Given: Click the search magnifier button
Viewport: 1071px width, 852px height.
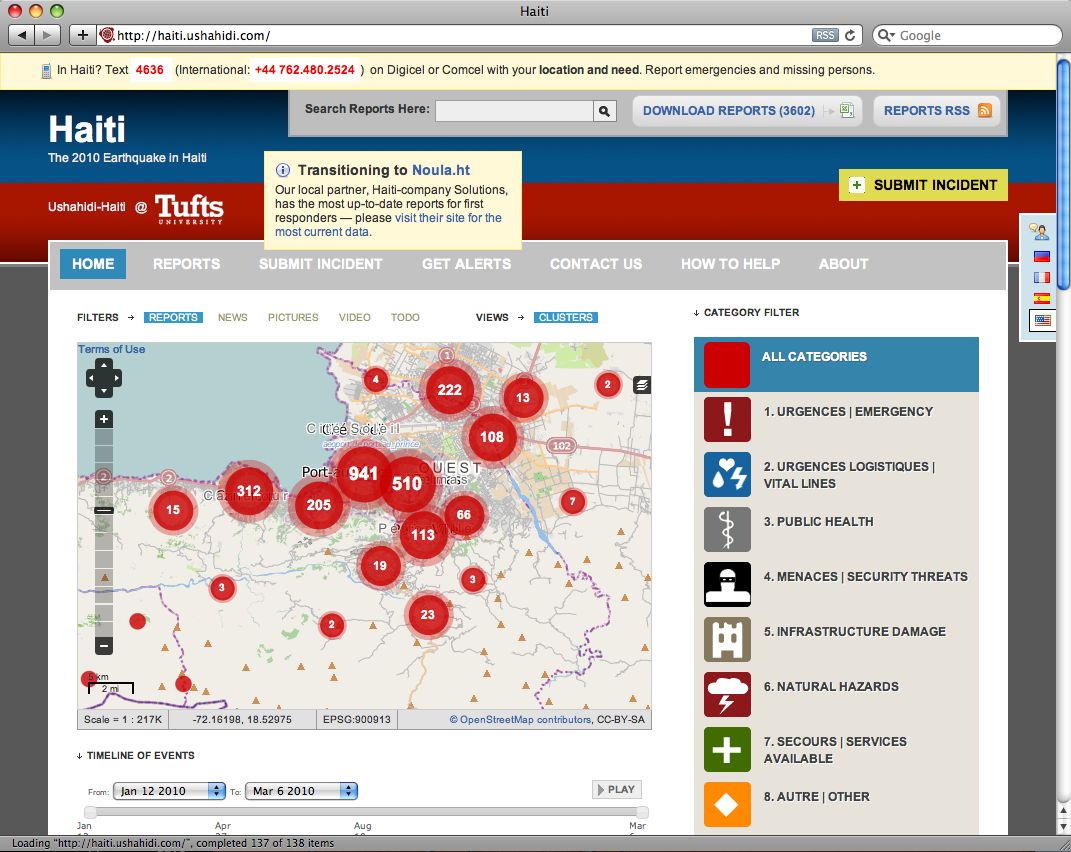Looking at the screenshot, I should (x=604, y=111).
